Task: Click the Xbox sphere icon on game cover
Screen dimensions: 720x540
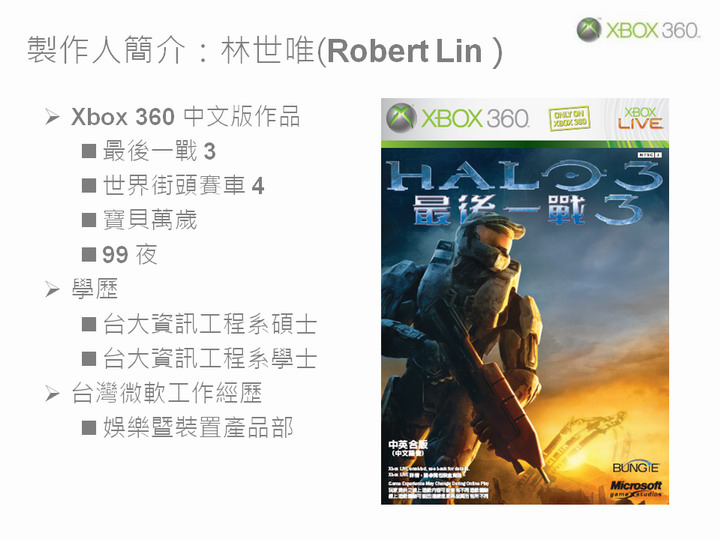Action: [x=401, y=118]
